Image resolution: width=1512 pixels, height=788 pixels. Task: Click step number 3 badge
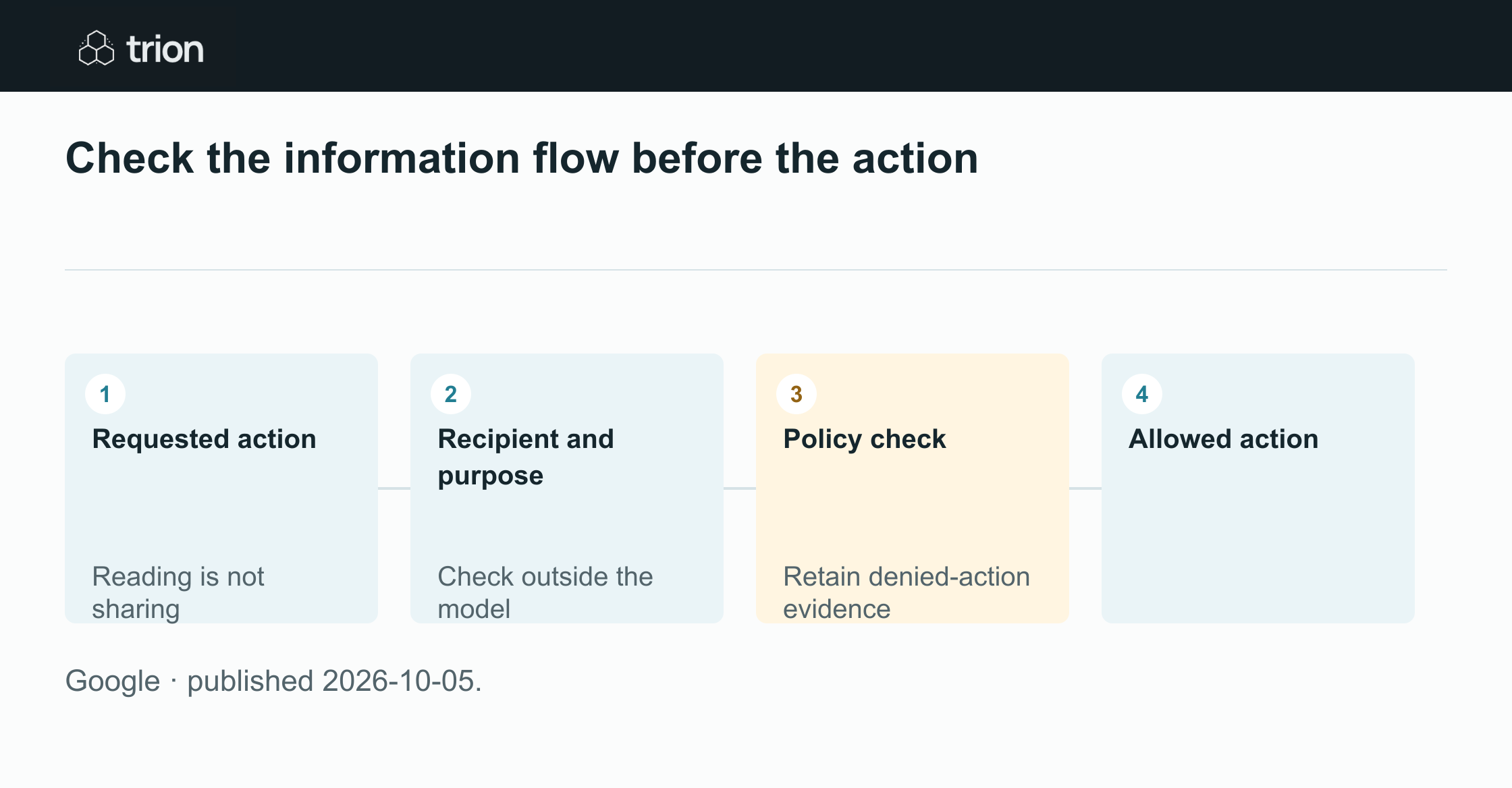click(x=796, y=394)
